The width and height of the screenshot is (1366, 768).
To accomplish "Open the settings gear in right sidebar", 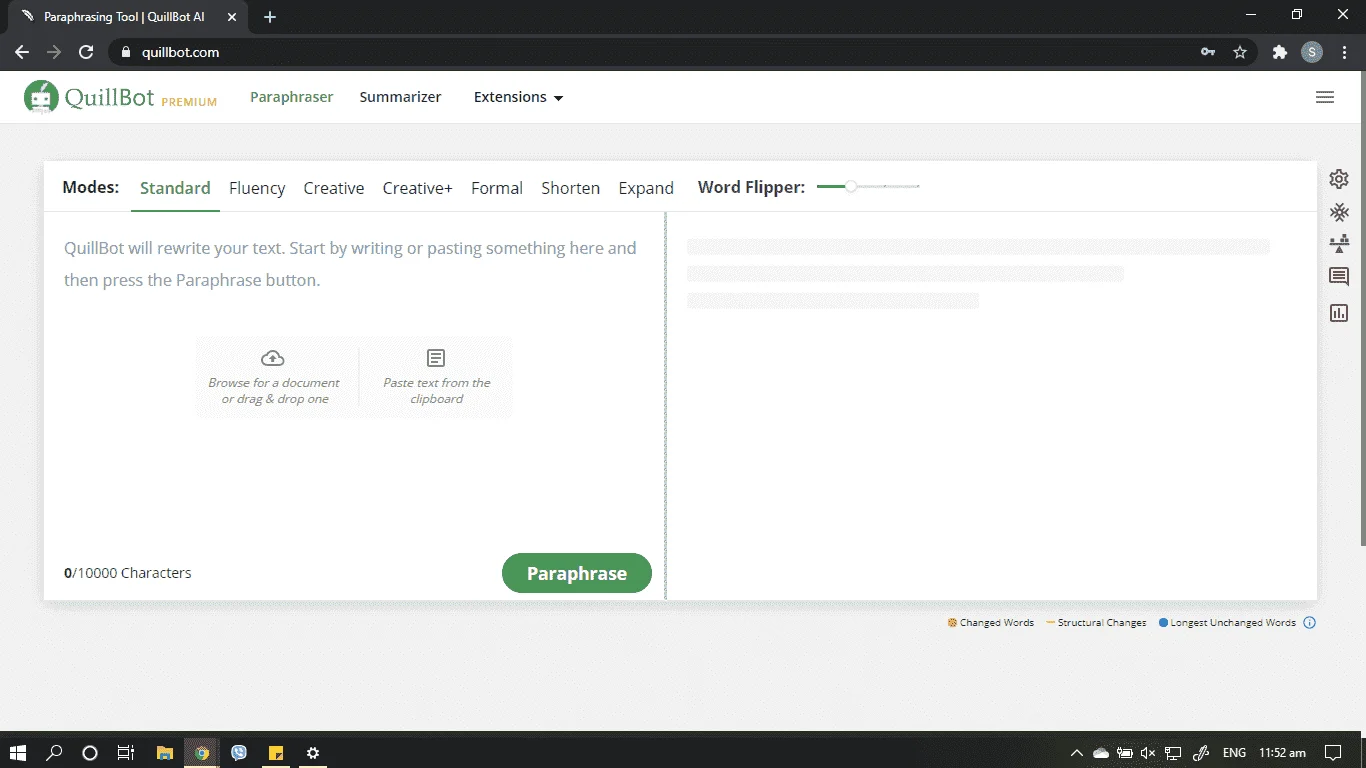I will coord(1339,179).
